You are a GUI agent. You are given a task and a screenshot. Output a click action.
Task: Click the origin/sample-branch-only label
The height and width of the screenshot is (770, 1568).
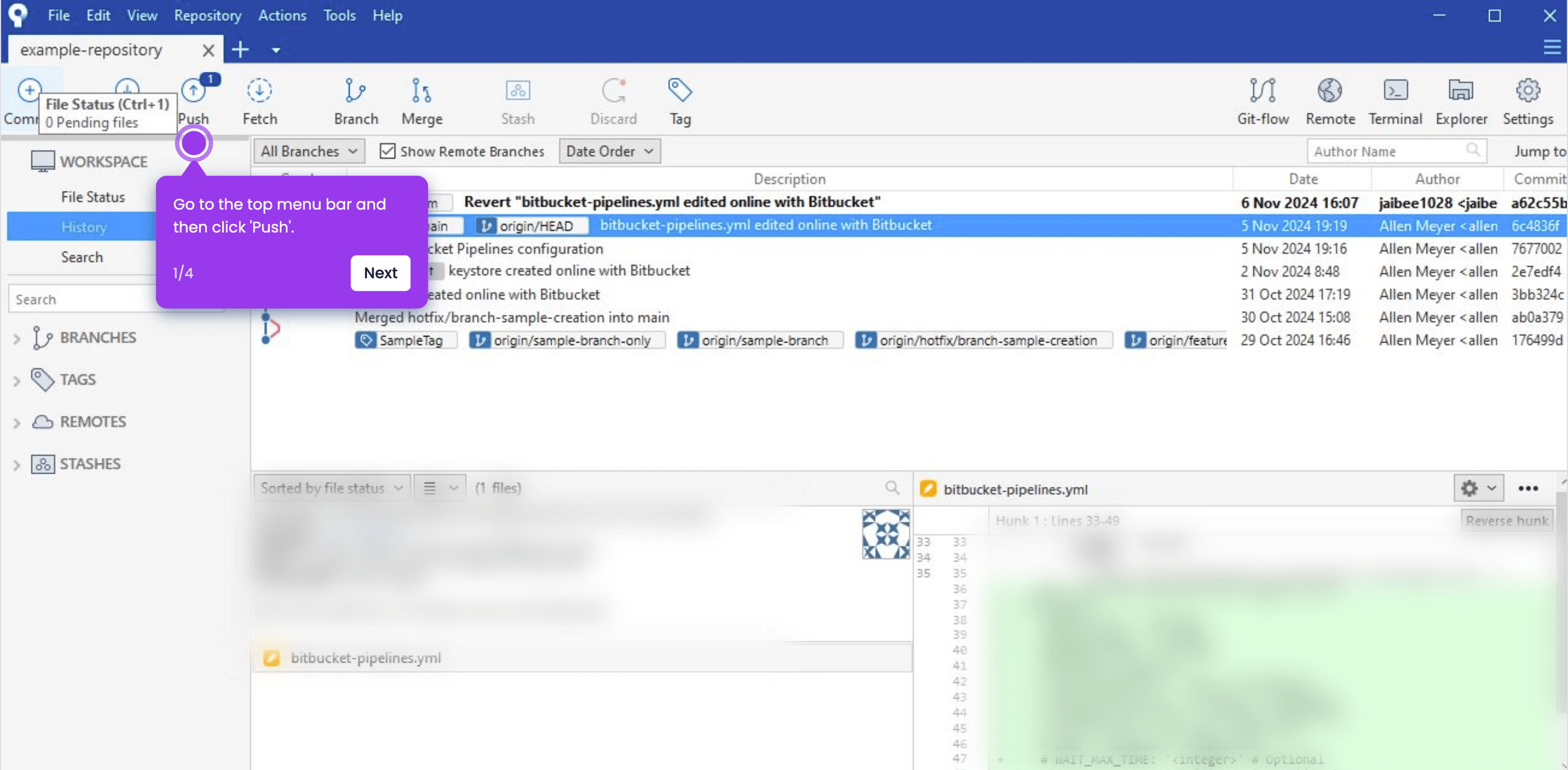pyautogui.click(x=567, y=340)
